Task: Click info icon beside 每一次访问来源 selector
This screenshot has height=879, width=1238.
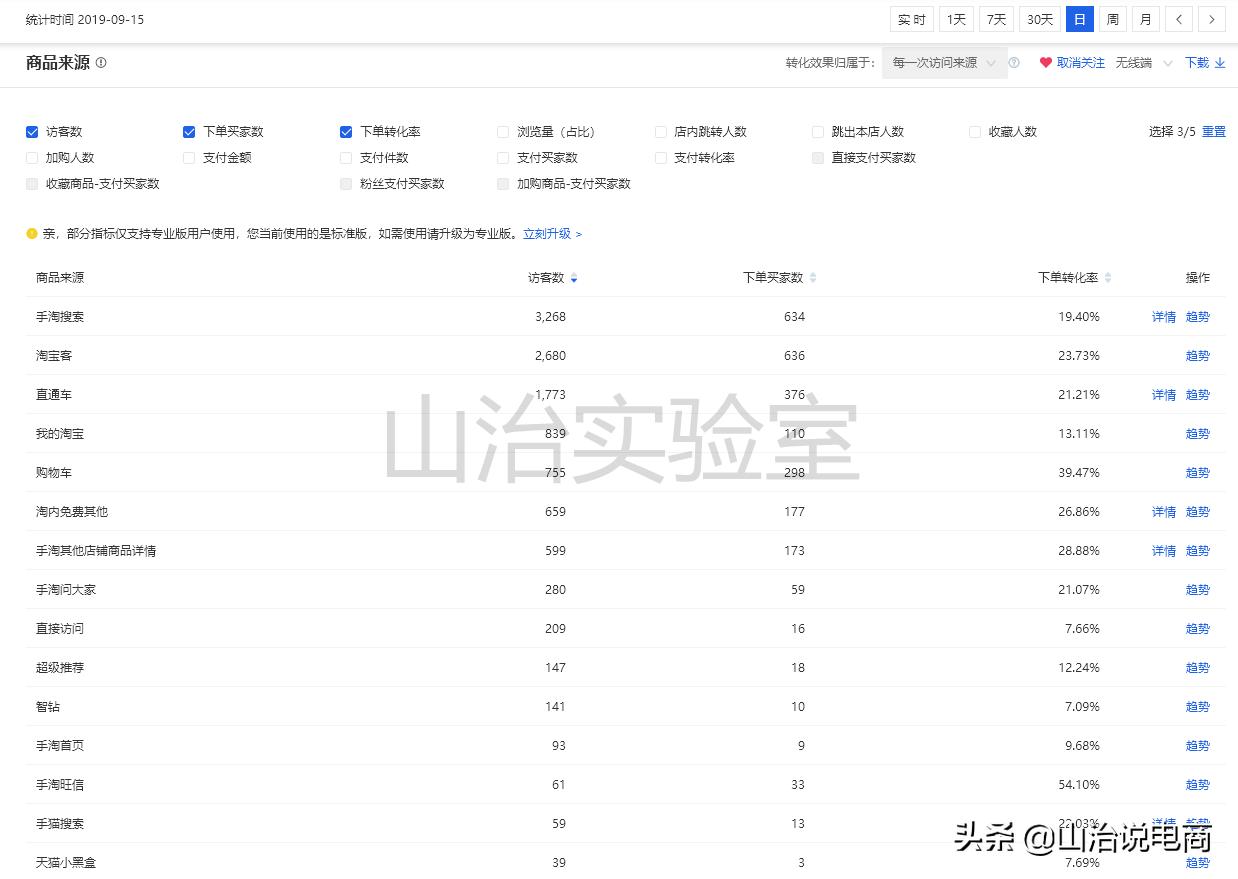Action: coord(1014,62)
